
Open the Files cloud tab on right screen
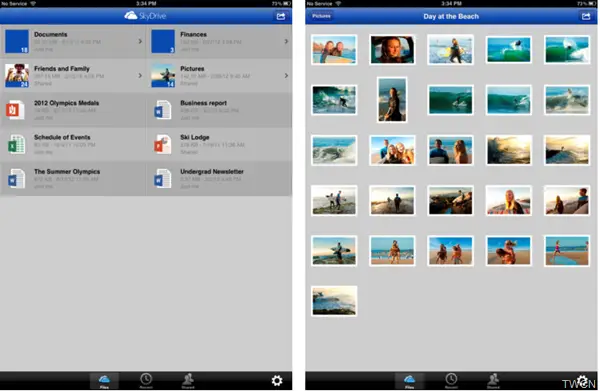click(x=409, y=381)
